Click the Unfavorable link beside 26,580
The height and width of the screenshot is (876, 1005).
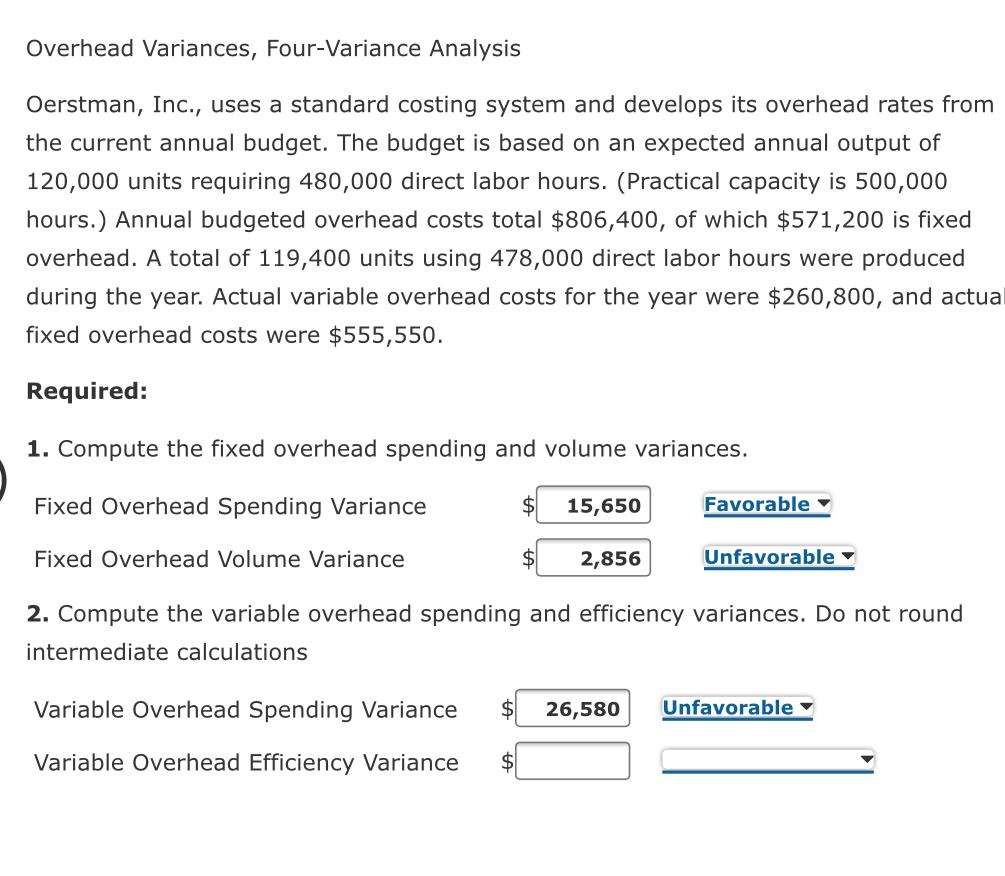pyautogui.click(x=729, y=707)
